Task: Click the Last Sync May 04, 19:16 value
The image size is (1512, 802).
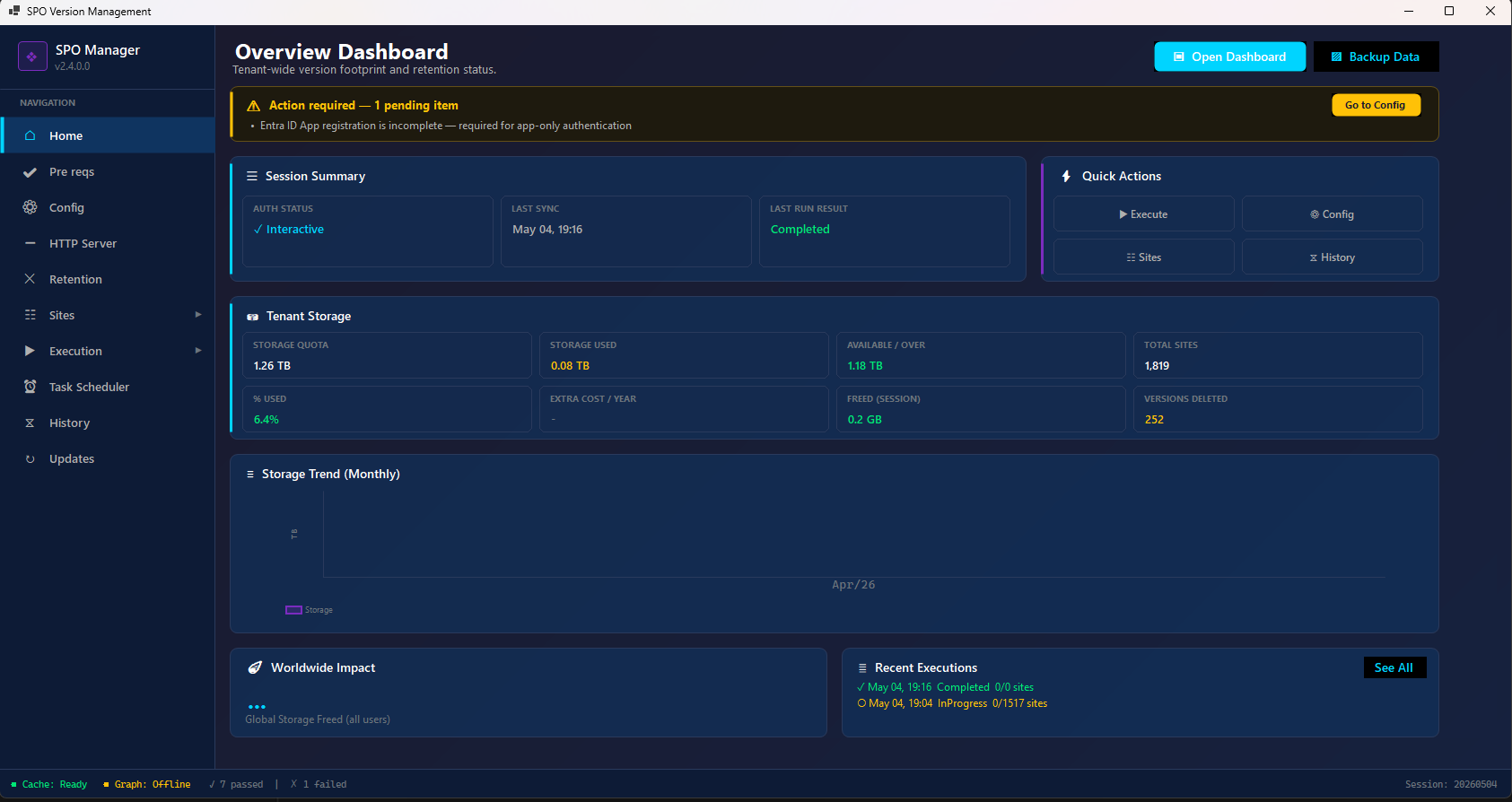Action: click(x=547, y=230)
